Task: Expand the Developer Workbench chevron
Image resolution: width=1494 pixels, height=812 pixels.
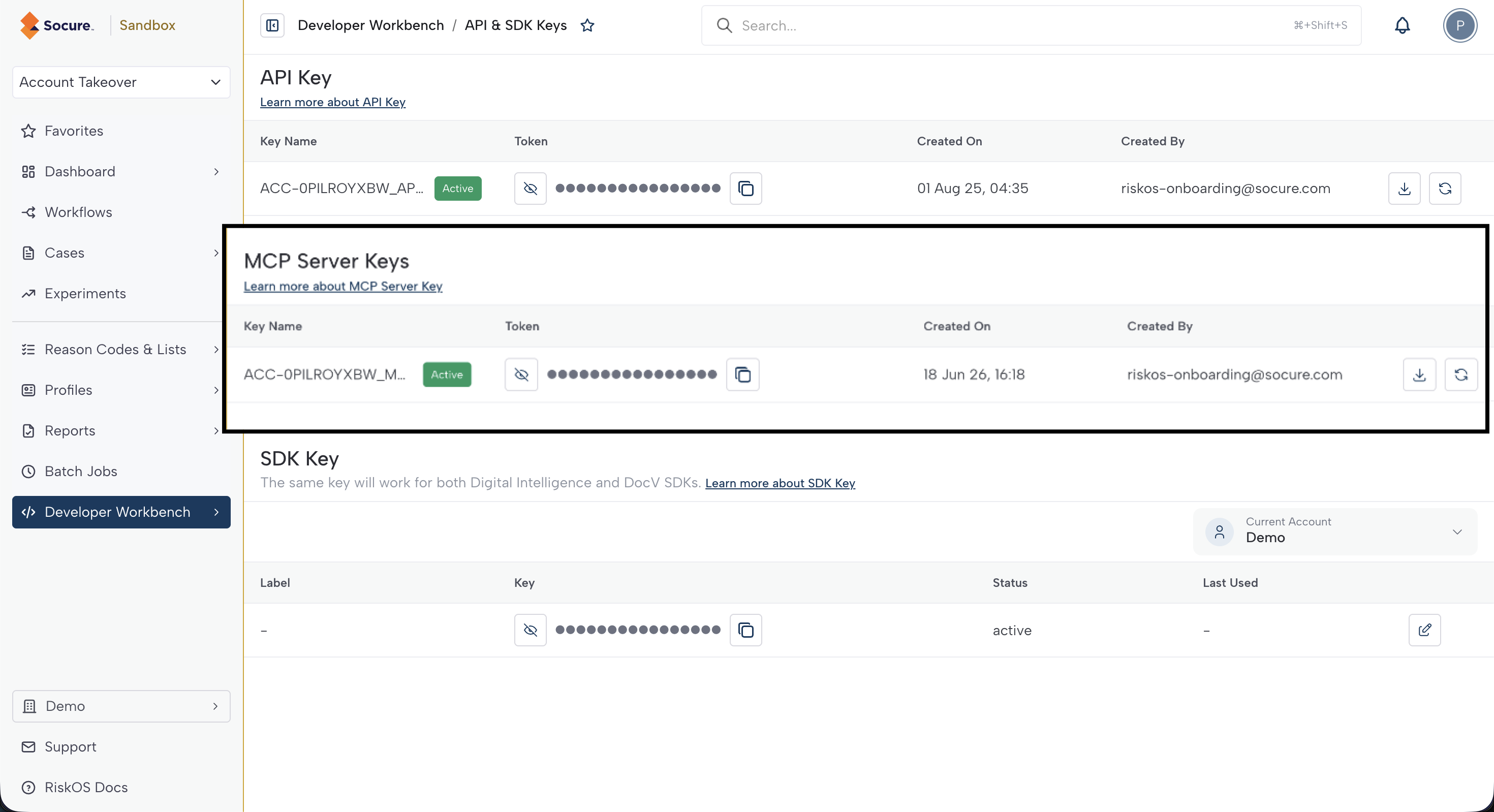Action: click(x=216, y=512)
